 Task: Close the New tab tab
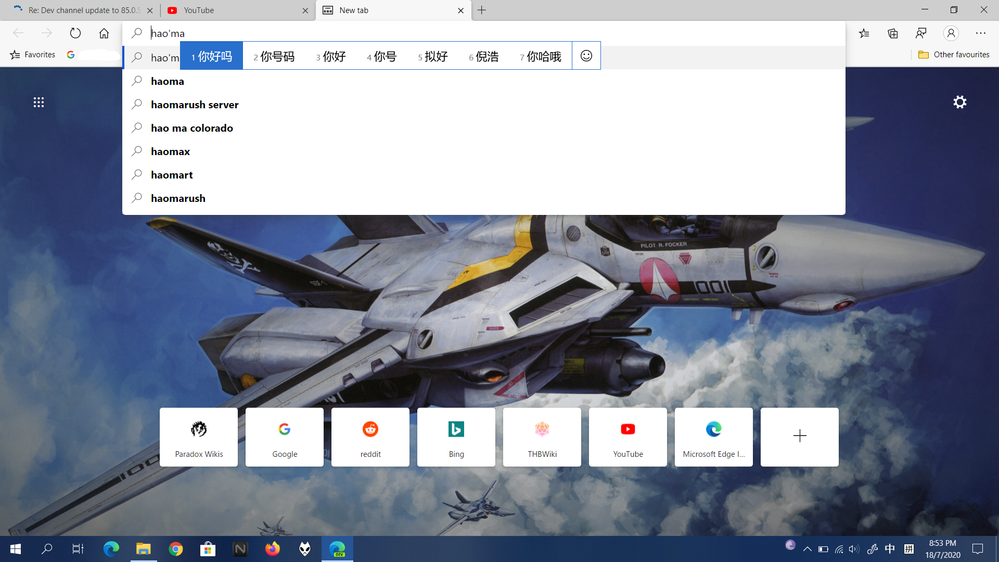461,10
